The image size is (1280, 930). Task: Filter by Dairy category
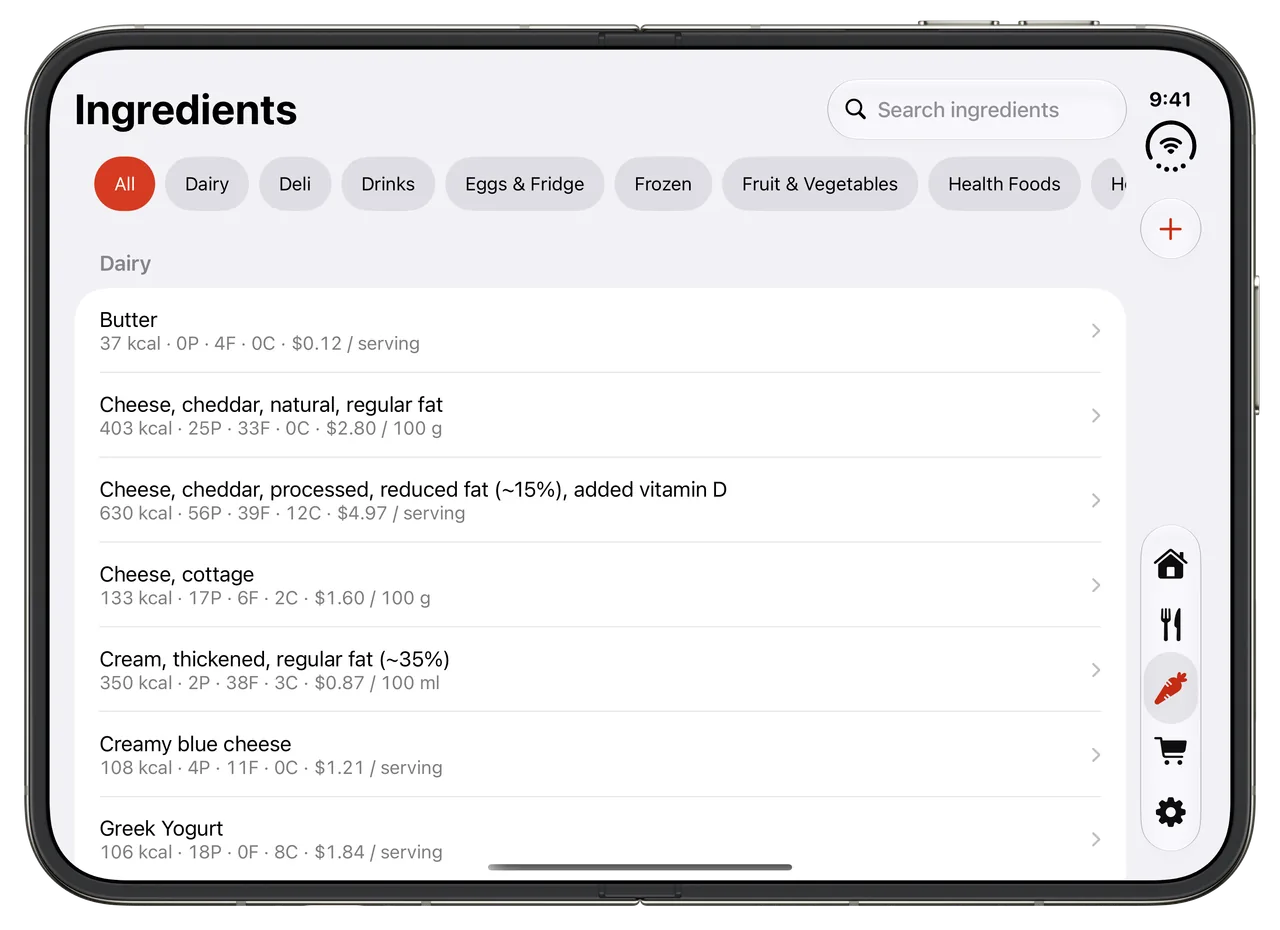[x=207, y=184]
